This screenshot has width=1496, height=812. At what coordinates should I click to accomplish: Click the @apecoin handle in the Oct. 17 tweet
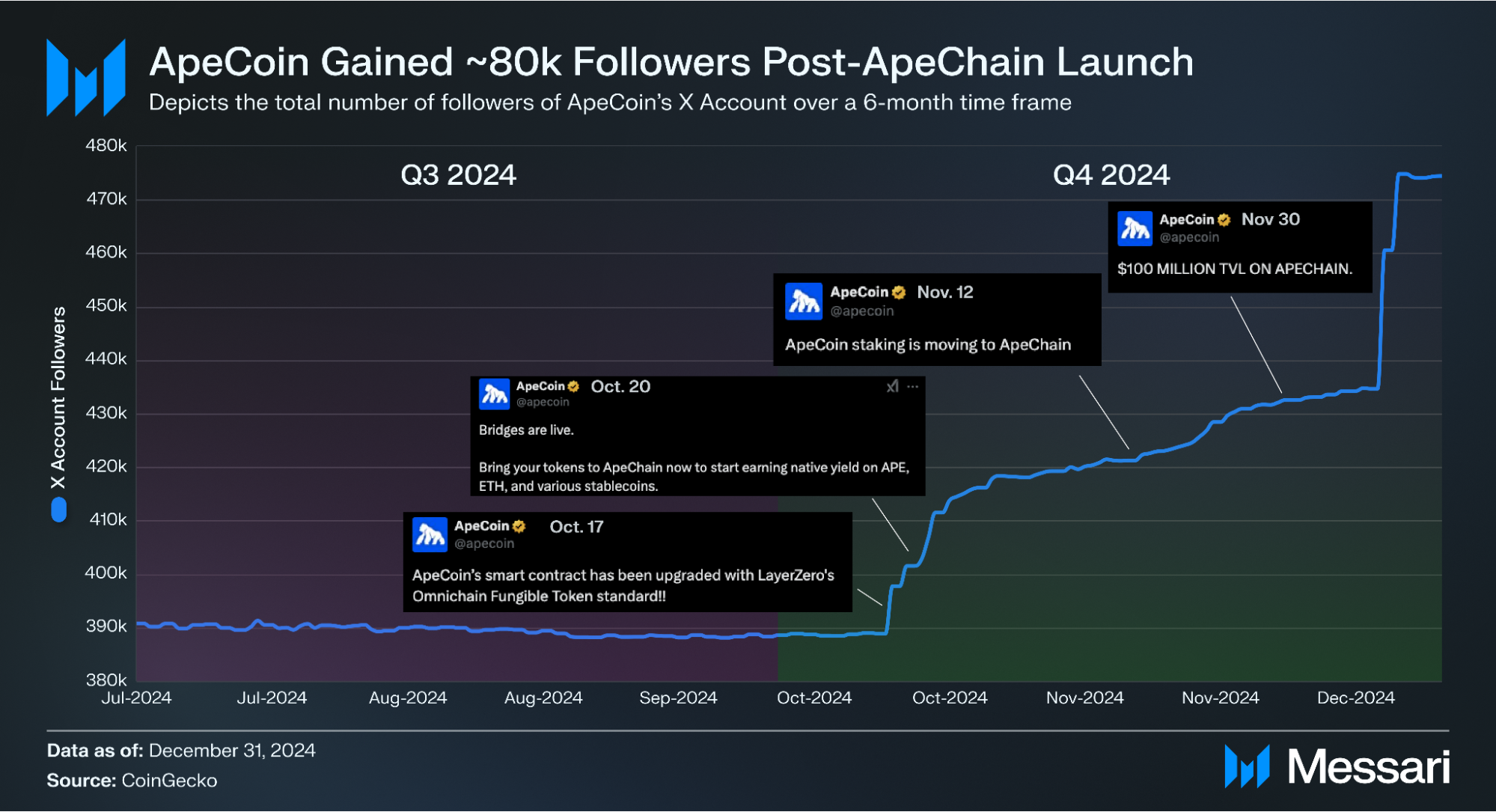coord(484,544)
